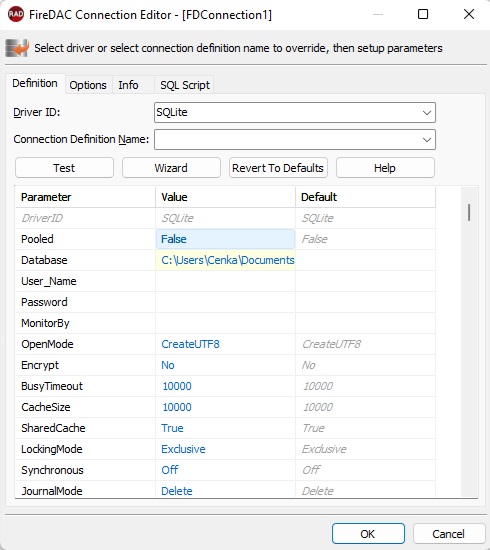This screenshot has height=550, width=490.
Task: Click the Test button
Action: coord(64,168)
